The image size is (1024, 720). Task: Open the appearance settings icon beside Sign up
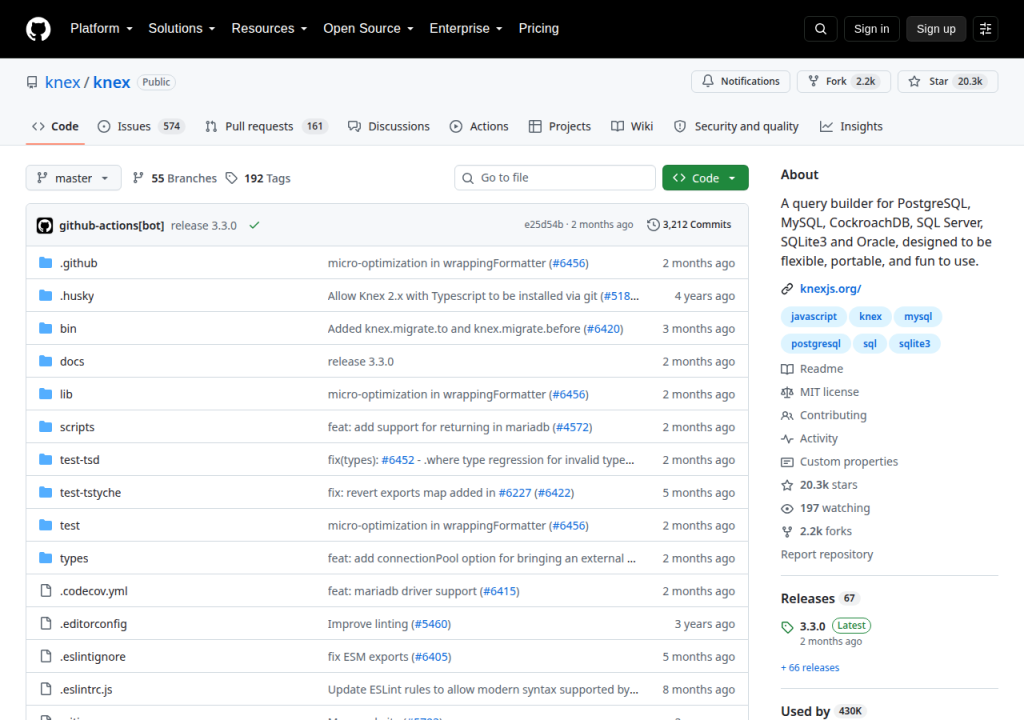(985, 29)
